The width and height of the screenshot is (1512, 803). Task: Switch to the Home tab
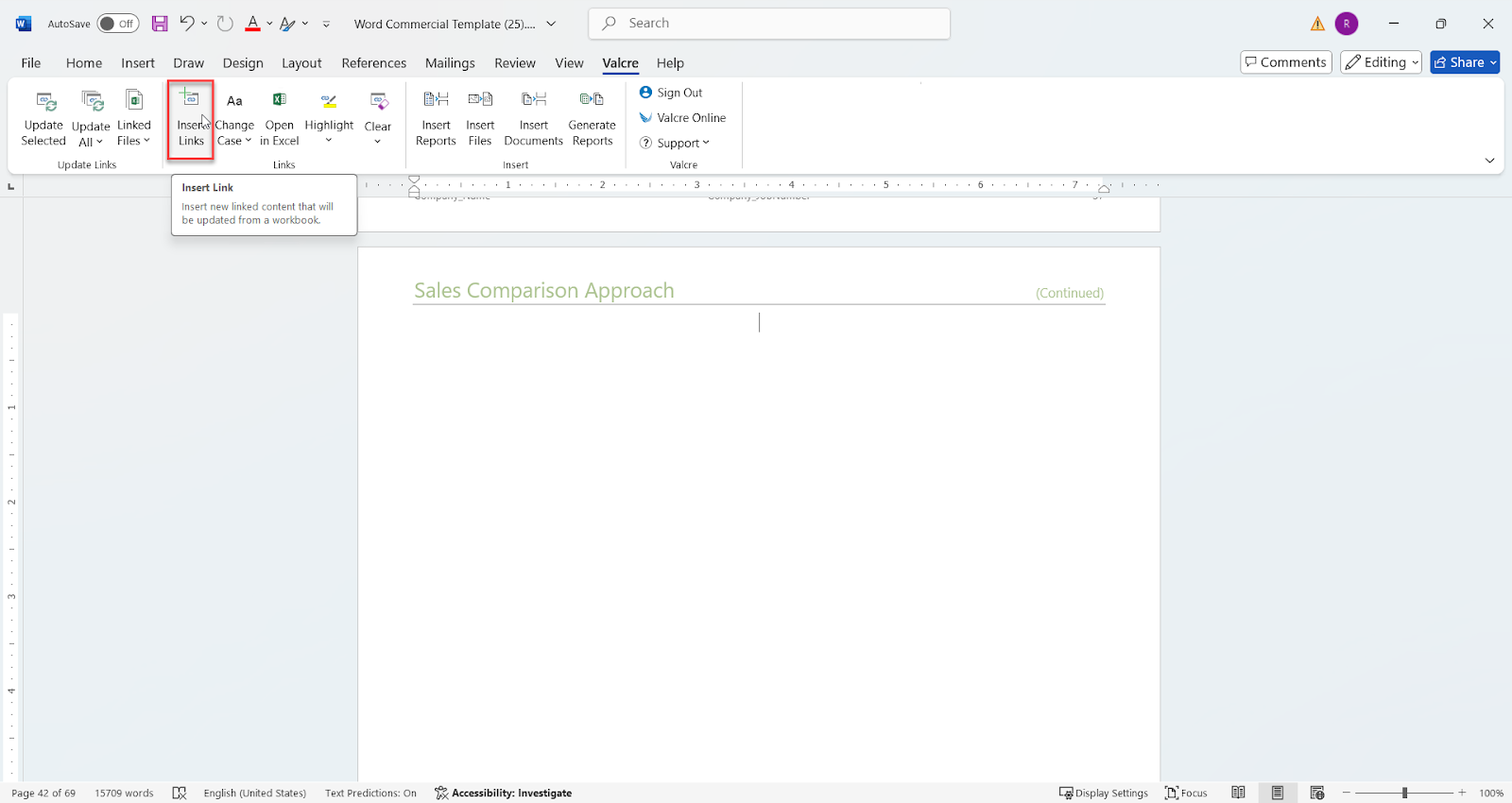(x=84, y=63)
